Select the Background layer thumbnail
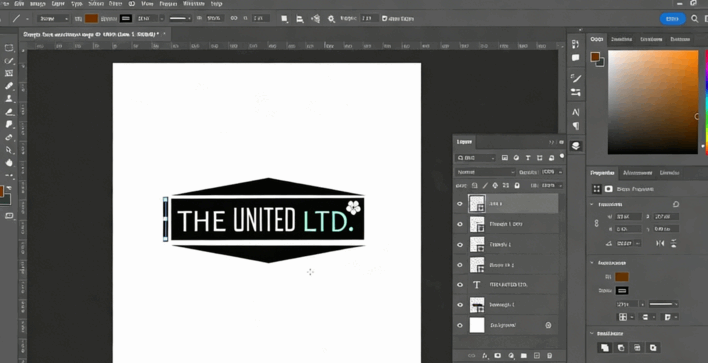708x363 pixels. click(477, 325)
